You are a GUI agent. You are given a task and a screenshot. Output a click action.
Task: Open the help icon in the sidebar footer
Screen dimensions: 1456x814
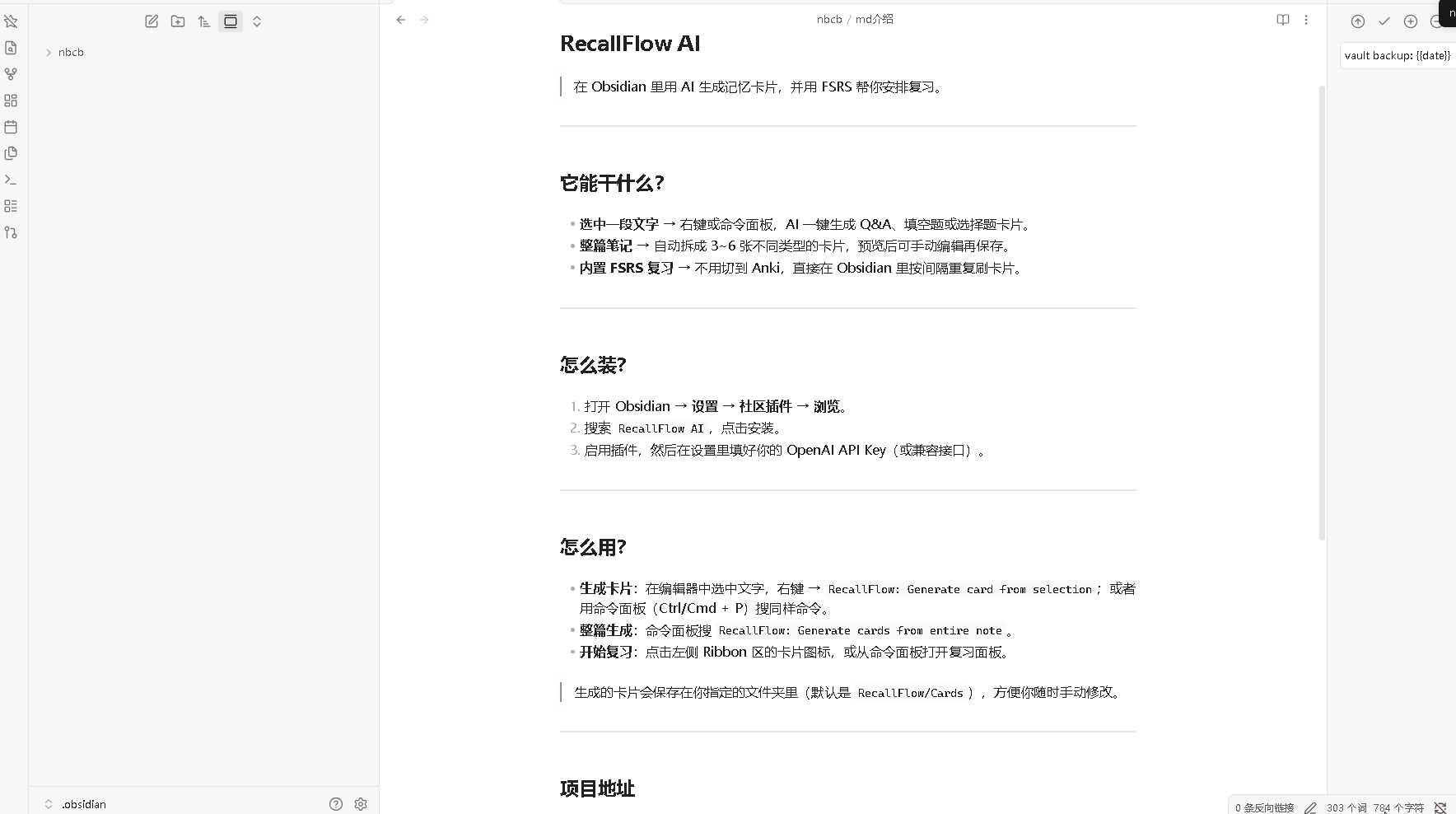click(336, 804)
